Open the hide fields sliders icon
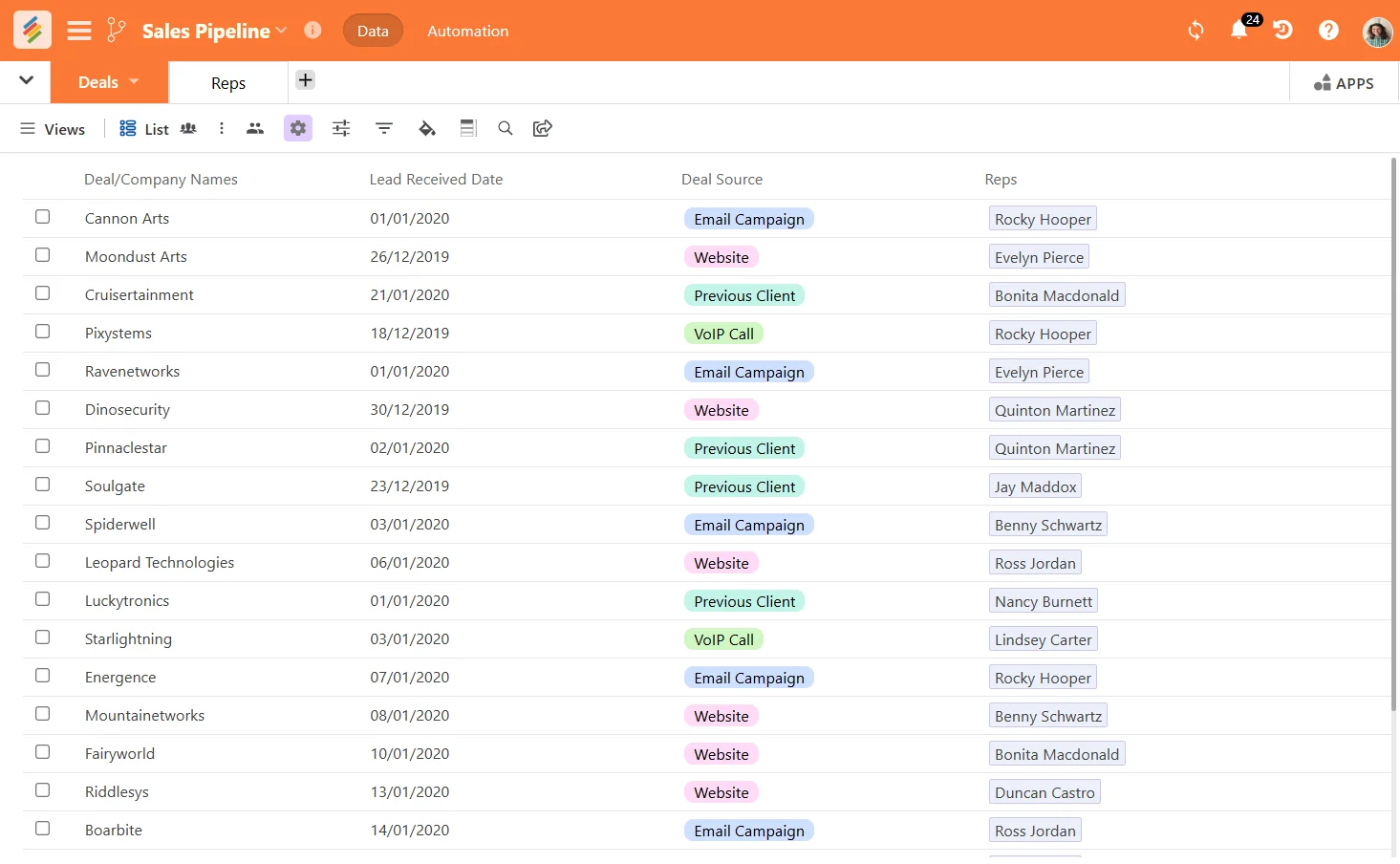The height and width of the screenshot is (864, 1400). click(x=341, y=127)
